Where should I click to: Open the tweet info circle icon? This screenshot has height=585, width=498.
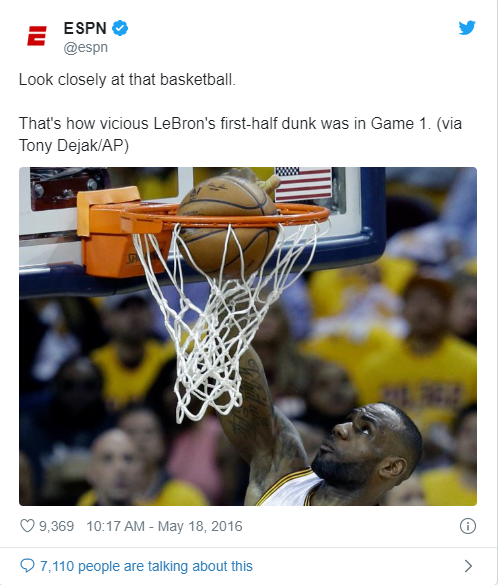coord(468,526)
